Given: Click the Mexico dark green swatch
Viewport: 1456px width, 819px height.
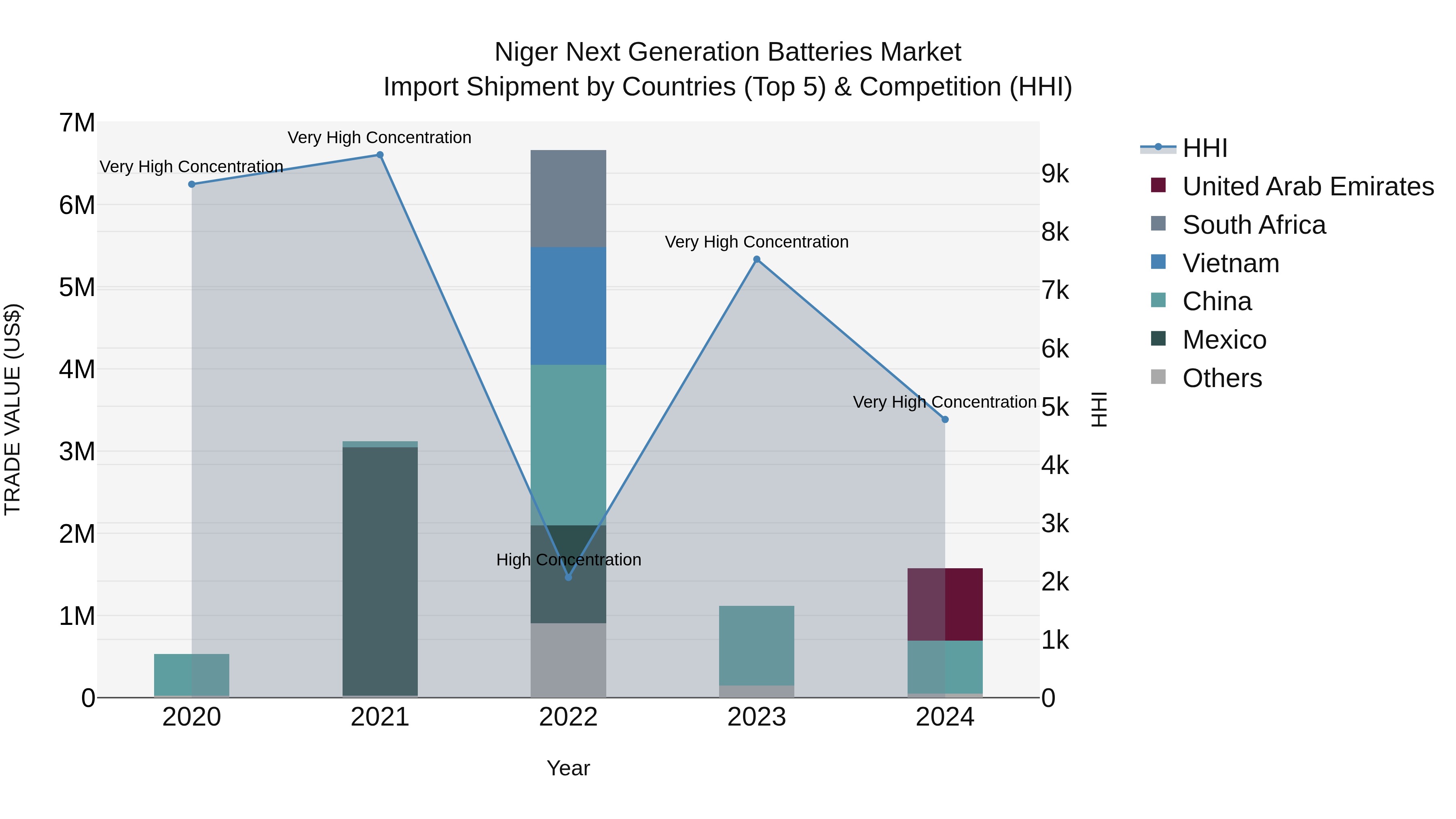Looking at the screenshot, I should [x=1158, y=339].
